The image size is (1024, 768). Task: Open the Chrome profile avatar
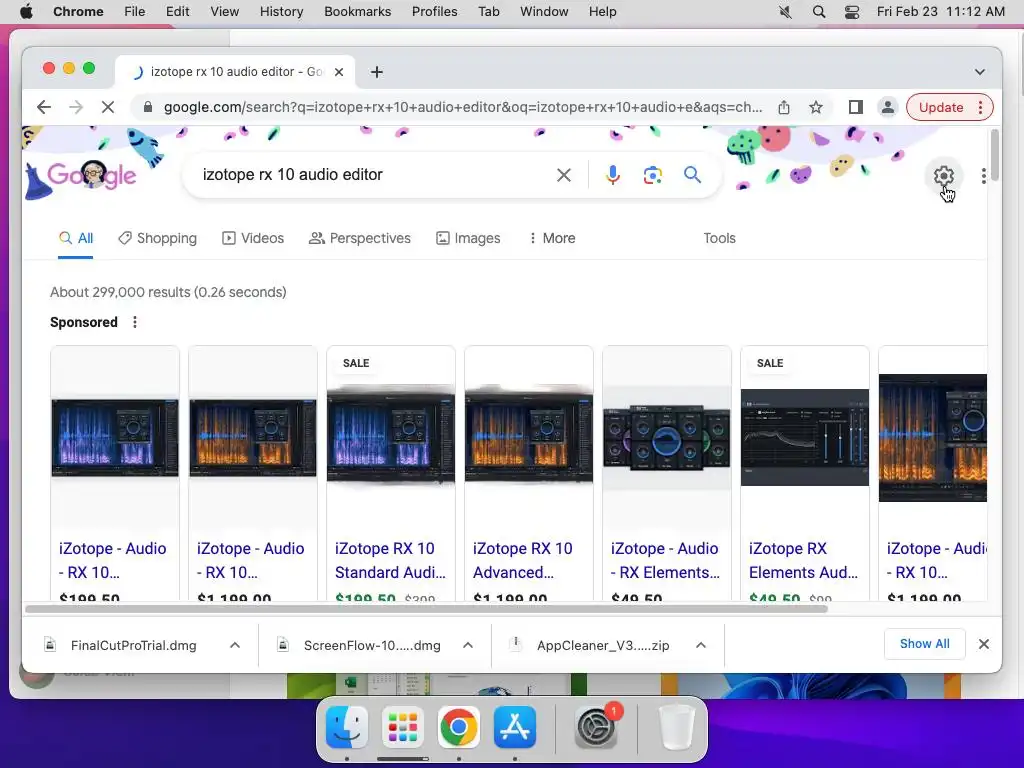click(888, 107)
